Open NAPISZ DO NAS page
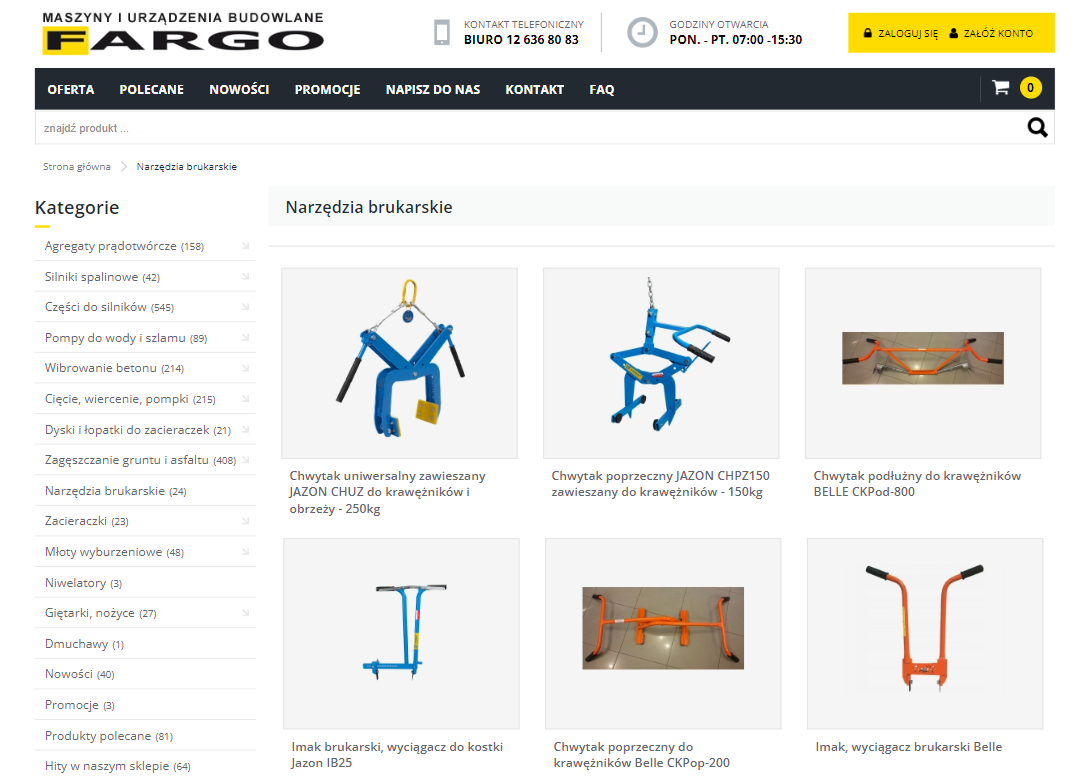The width and height of the screenshot is (1089, 779). click(x=433, y=90)
